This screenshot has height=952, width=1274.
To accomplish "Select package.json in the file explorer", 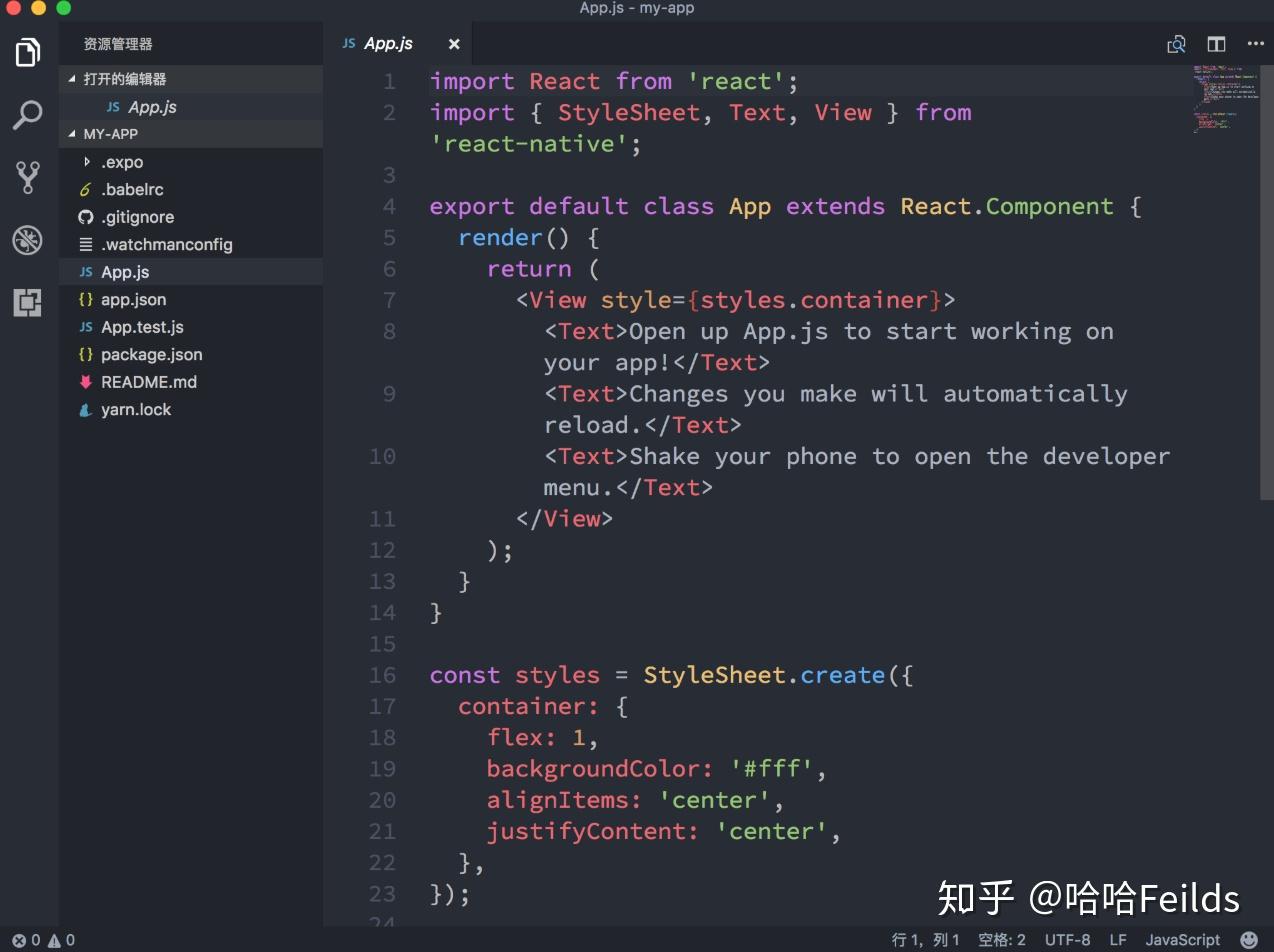I will coord(151,354).
